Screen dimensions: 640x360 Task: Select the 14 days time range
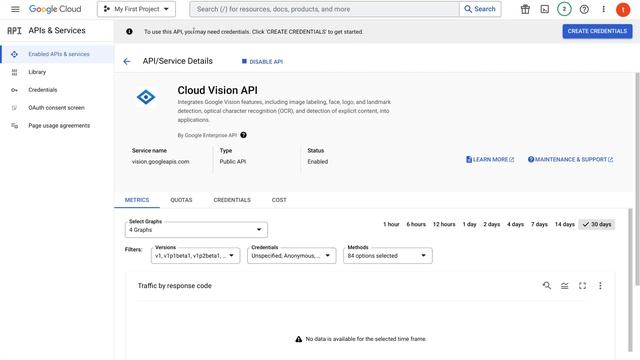tap(564, 224)
